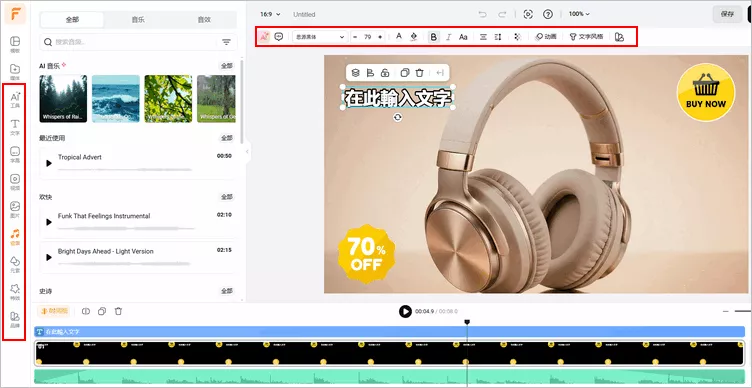
Task: Show all AI 音乐 tracks
Action: click(x=226, y=66)
